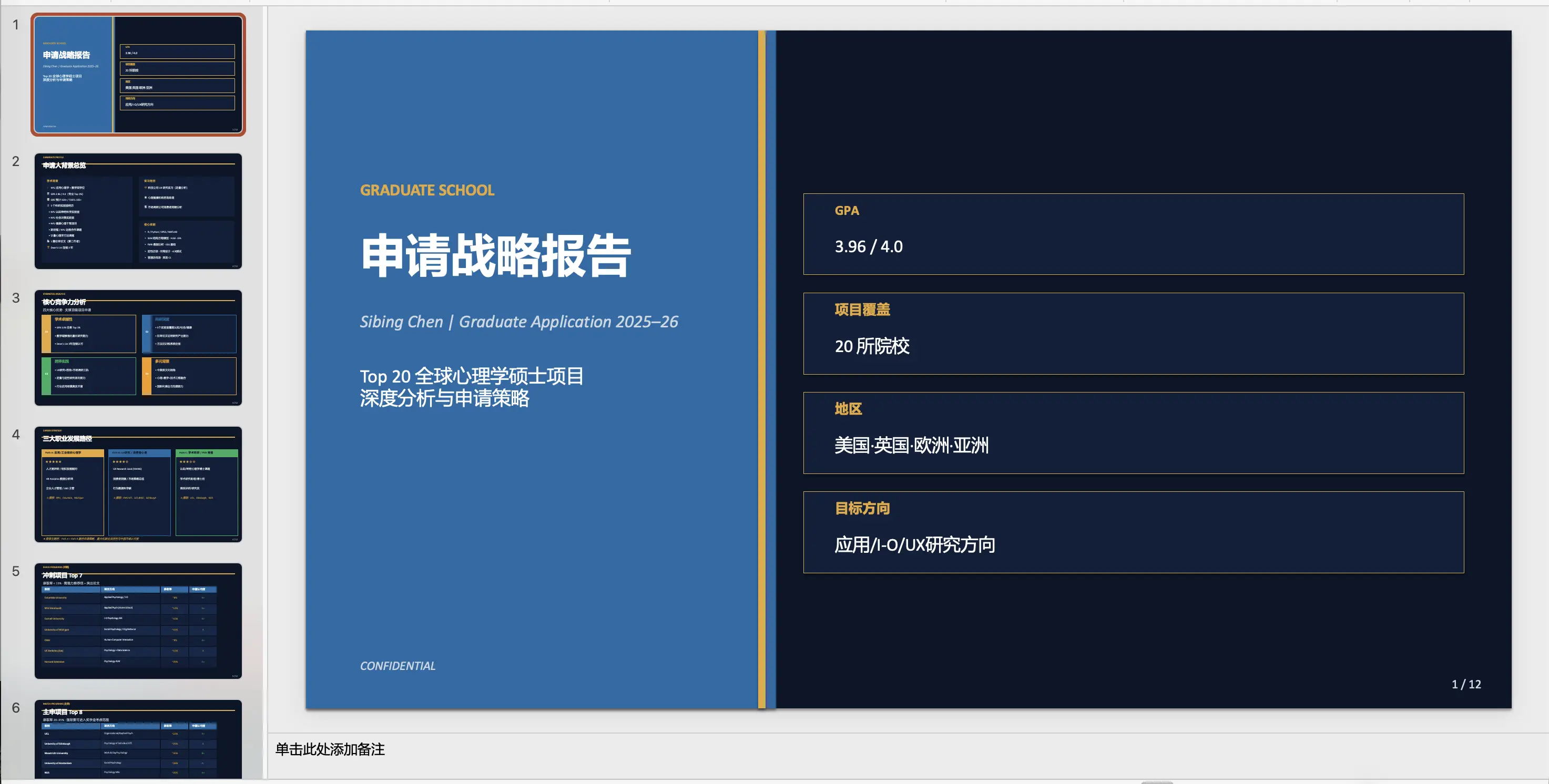Select the GRADUATE SCHOOL heading text
This screenshot has height=784, width=1549.
(x=427, y=190)
